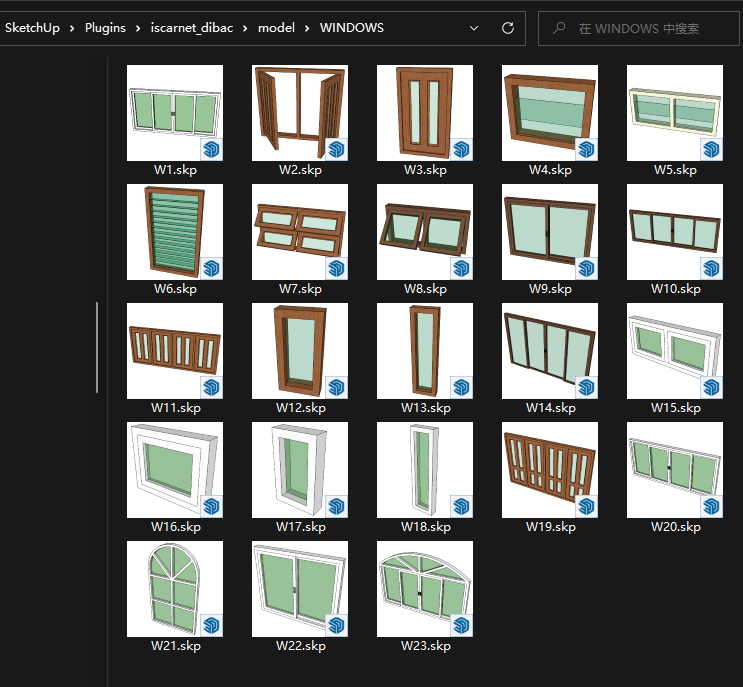Viewport: 743px width, 687px height.
Task: Choose the W13.skp narrow wooden window file
Action: pos(425,351)
